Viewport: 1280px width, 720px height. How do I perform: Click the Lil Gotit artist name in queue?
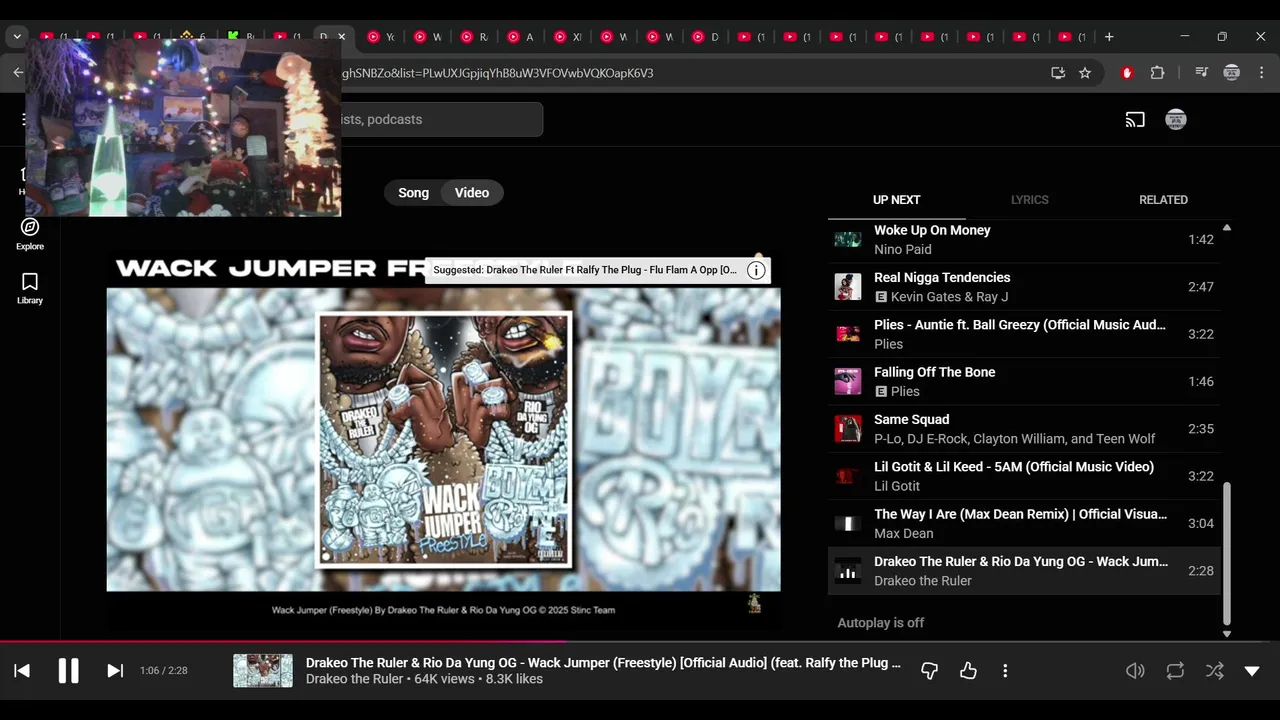pyautogui.click(x=897, y=486)
